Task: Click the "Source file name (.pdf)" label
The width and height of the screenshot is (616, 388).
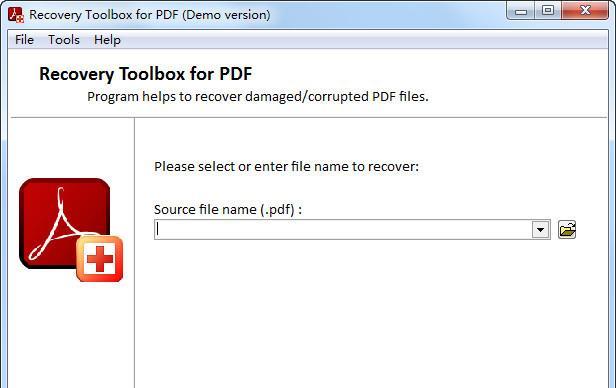Action: click(228, 209)
